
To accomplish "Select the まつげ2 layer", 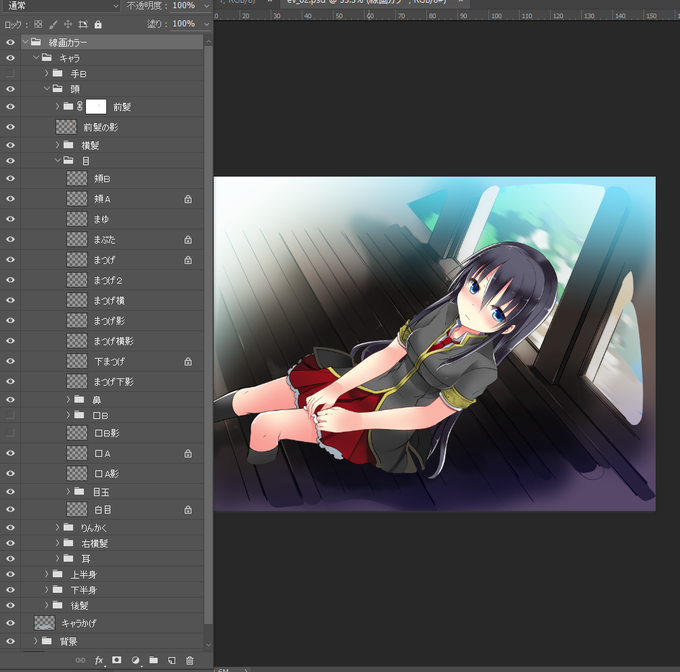I will pos(112,280).
